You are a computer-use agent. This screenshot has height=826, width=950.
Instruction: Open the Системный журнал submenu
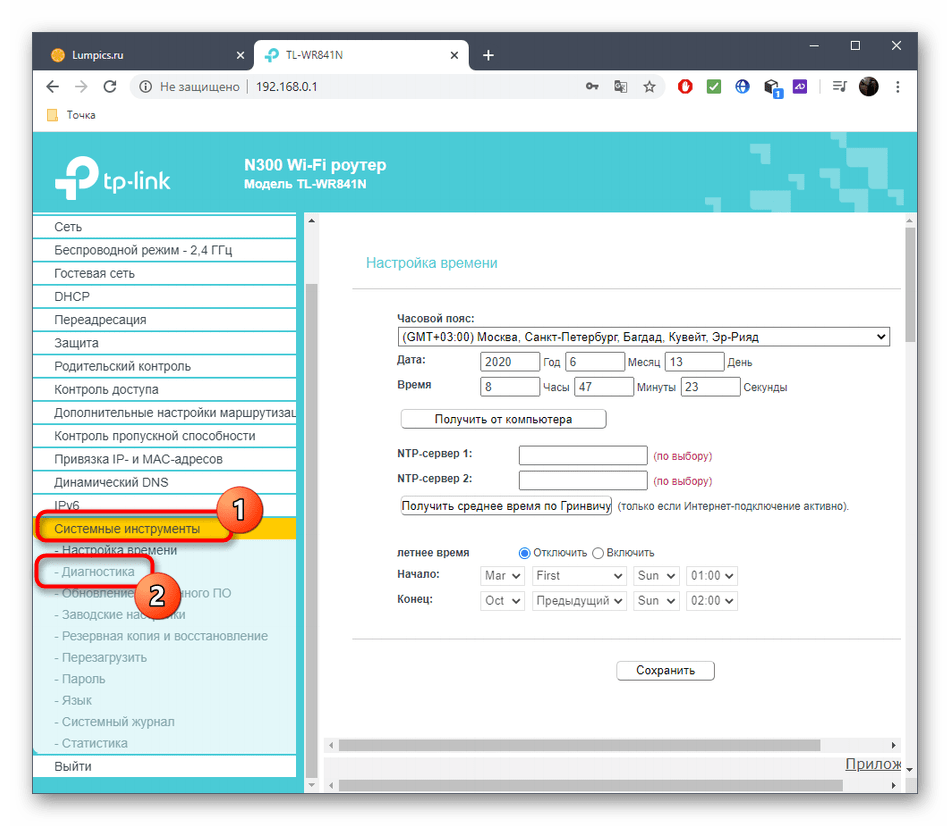click(x=115, y=722)
